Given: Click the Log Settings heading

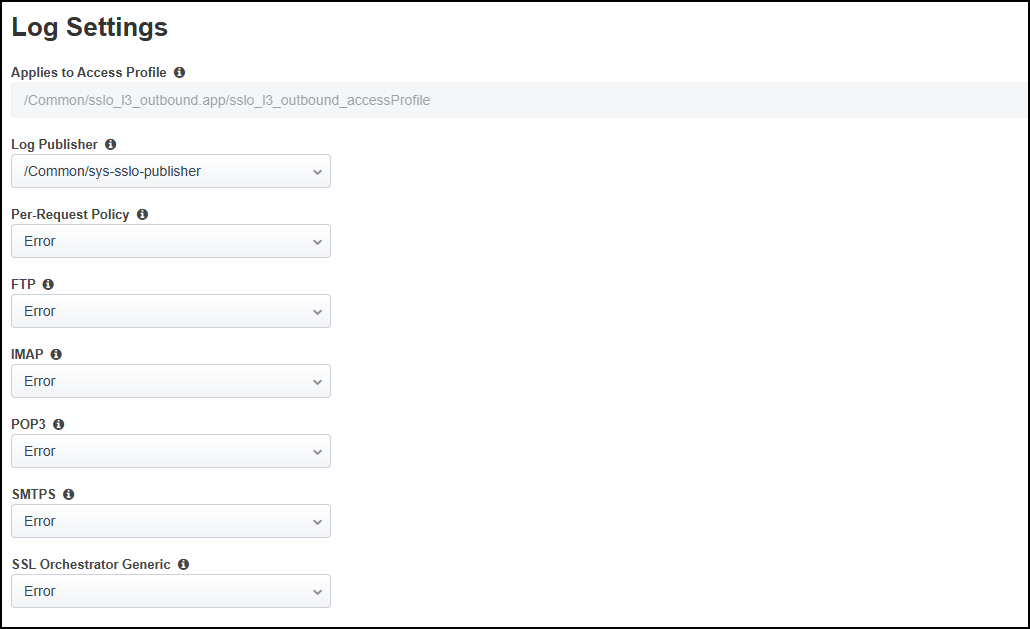Looking at the screenshot, I should click(x=89, y=28).
